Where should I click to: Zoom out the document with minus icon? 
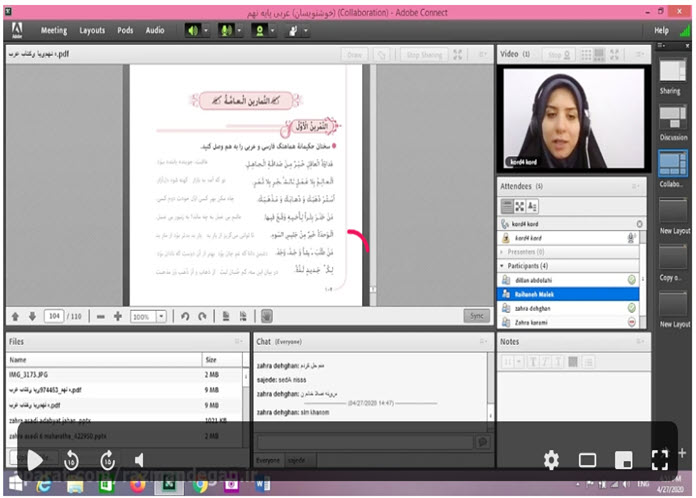(x=101, y=316)
